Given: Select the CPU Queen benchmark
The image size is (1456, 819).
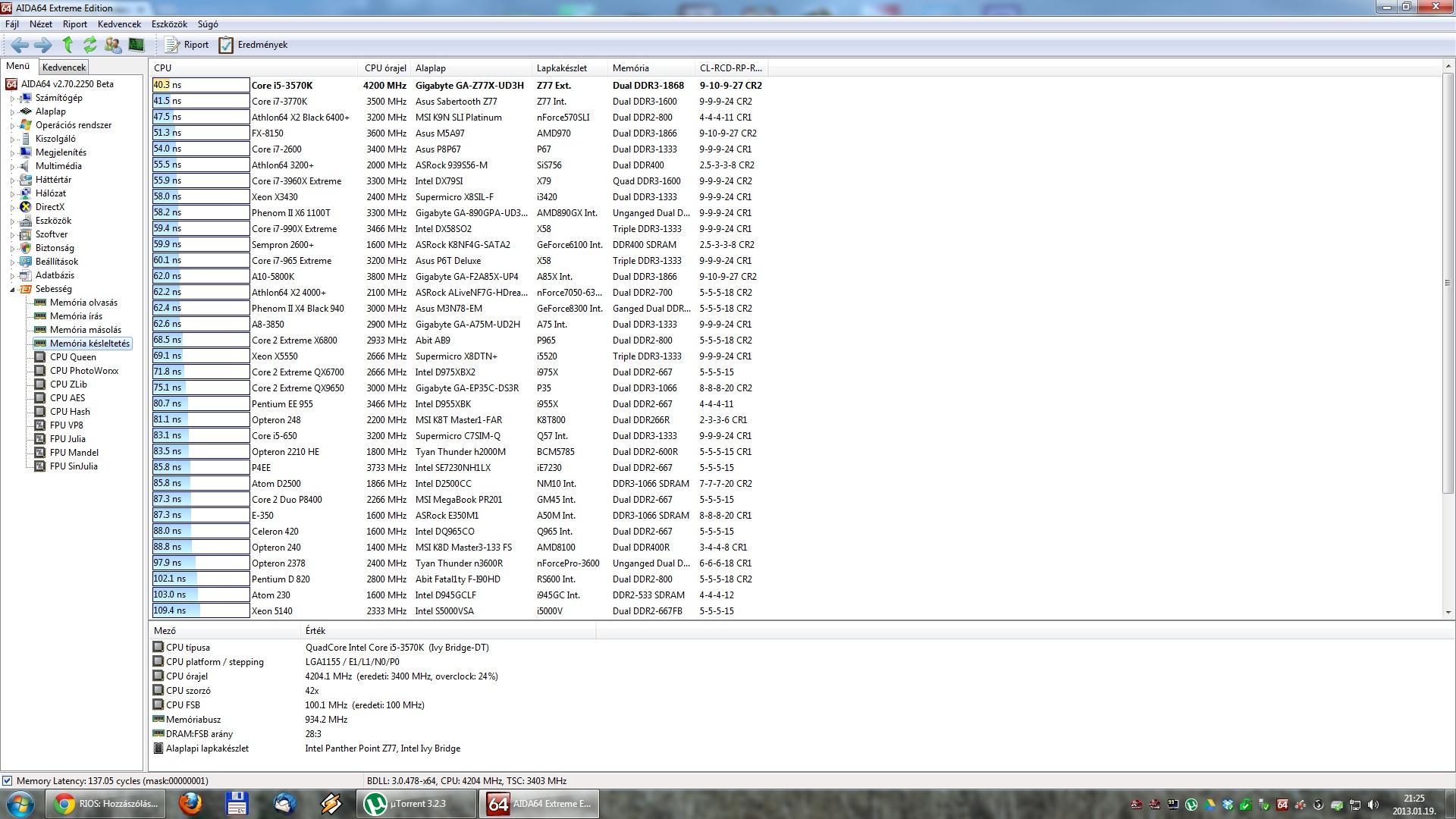Looking at the screenshot, I should (73, 357).
